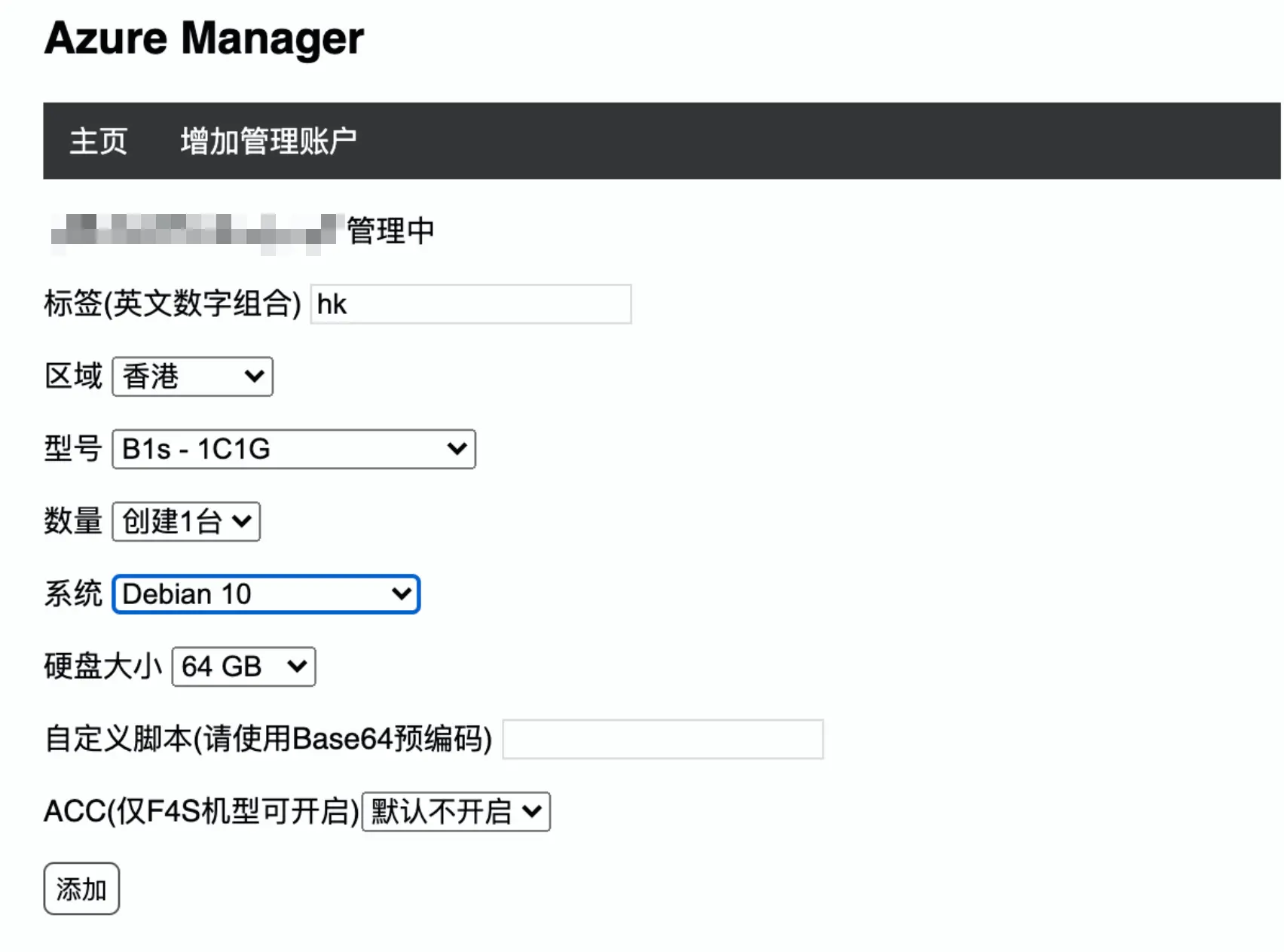Click the ACC(仅F4S机型可开启) label

[201, 811]
